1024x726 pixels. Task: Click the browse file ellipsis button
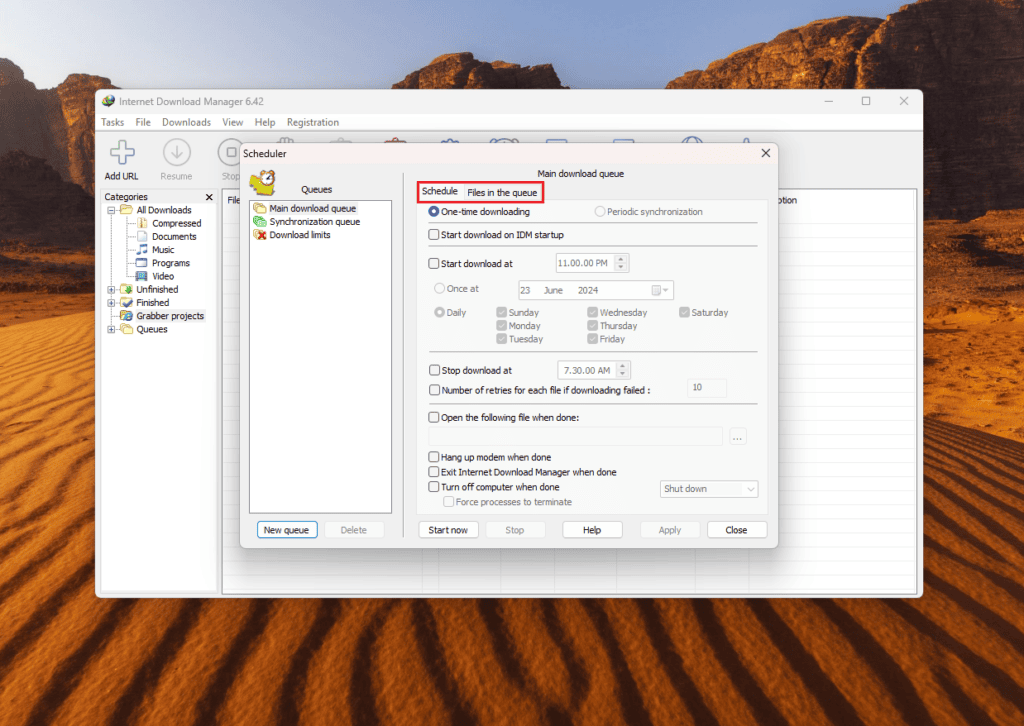(737, 437)
